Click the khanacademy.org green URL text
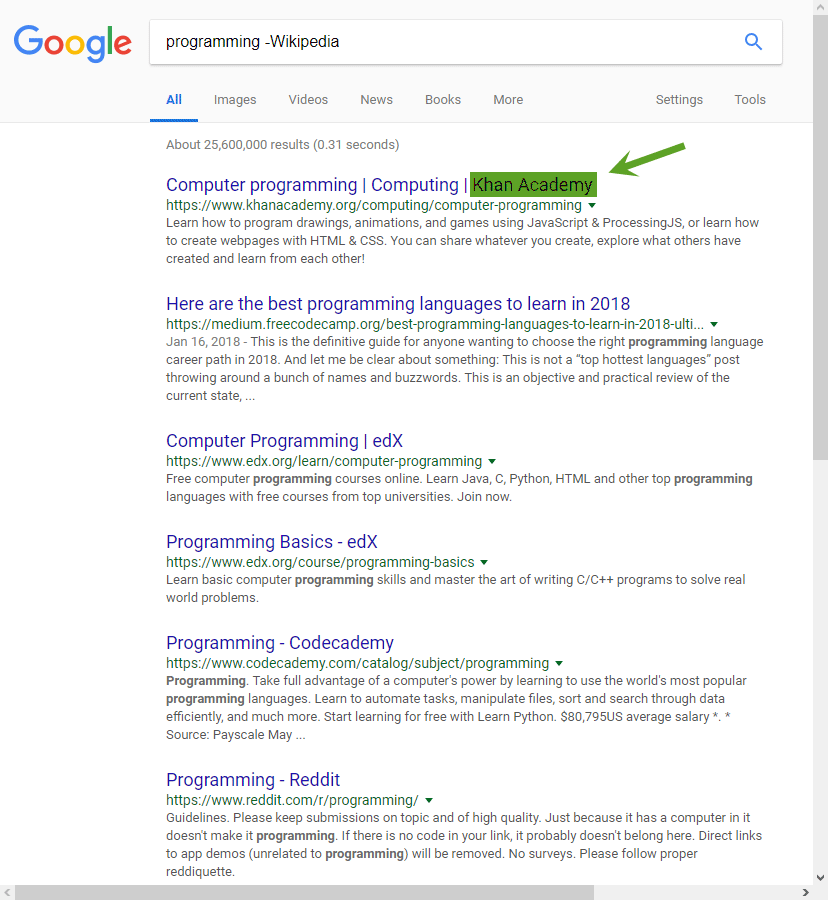 [x=374, y=205]
